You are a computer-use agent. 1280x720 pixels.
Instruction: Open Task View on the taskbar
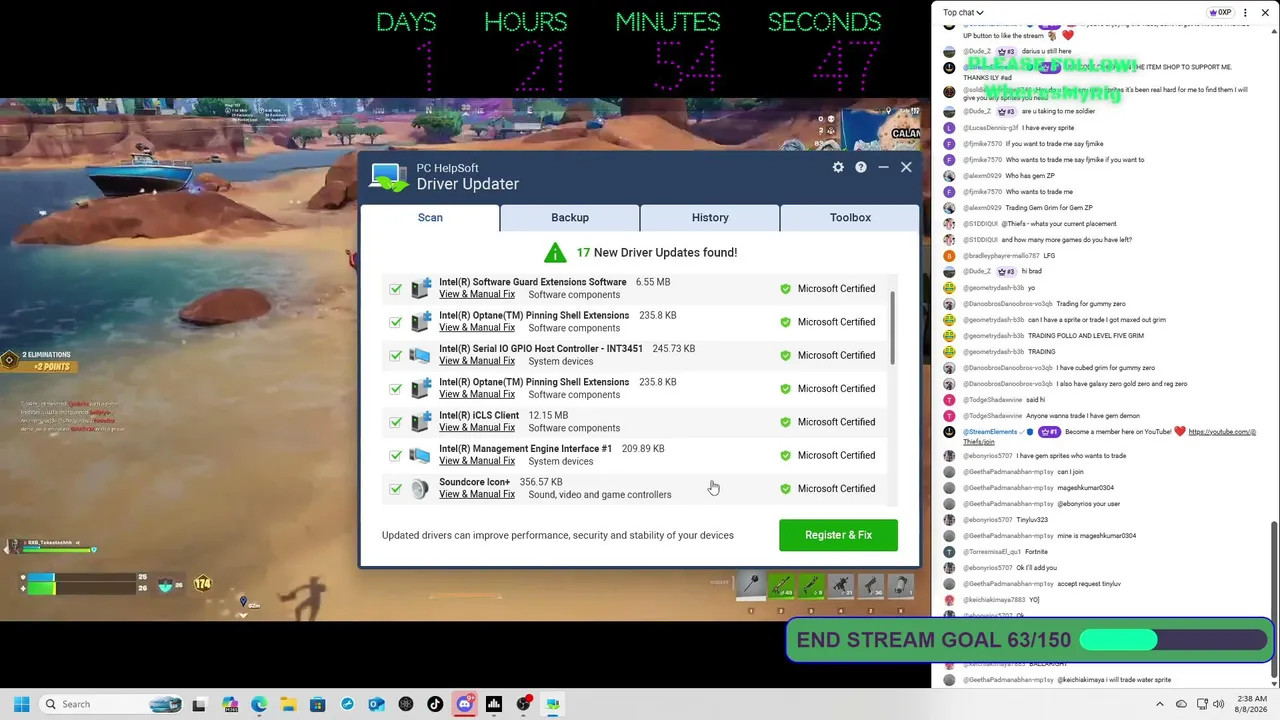click(x=199, y=704)
